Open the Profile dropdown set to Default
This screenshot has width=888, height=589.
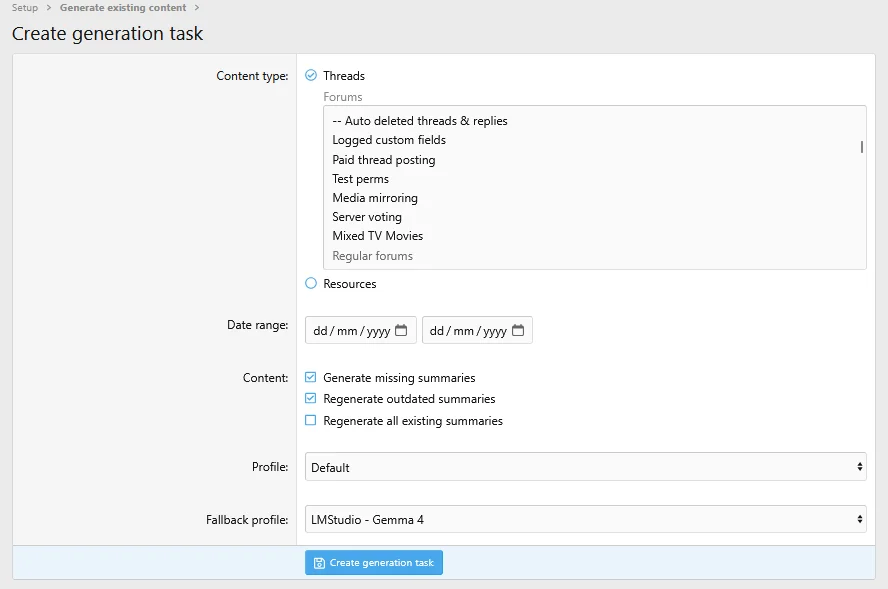point(586,467)
